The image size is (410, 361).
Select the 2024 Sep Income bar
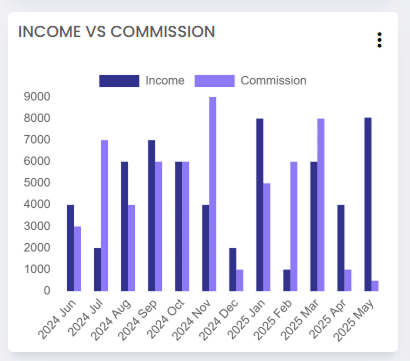pos(152,216)
